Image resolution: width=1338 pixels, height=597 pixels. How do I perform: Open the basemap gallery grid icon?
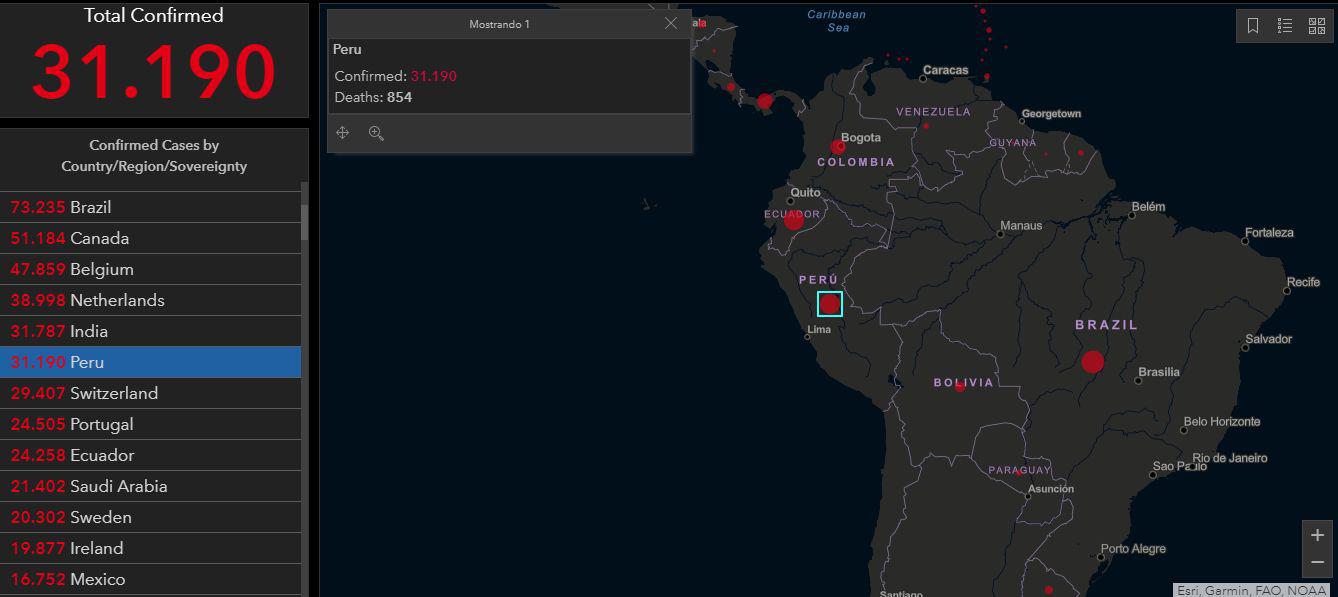1317,27
